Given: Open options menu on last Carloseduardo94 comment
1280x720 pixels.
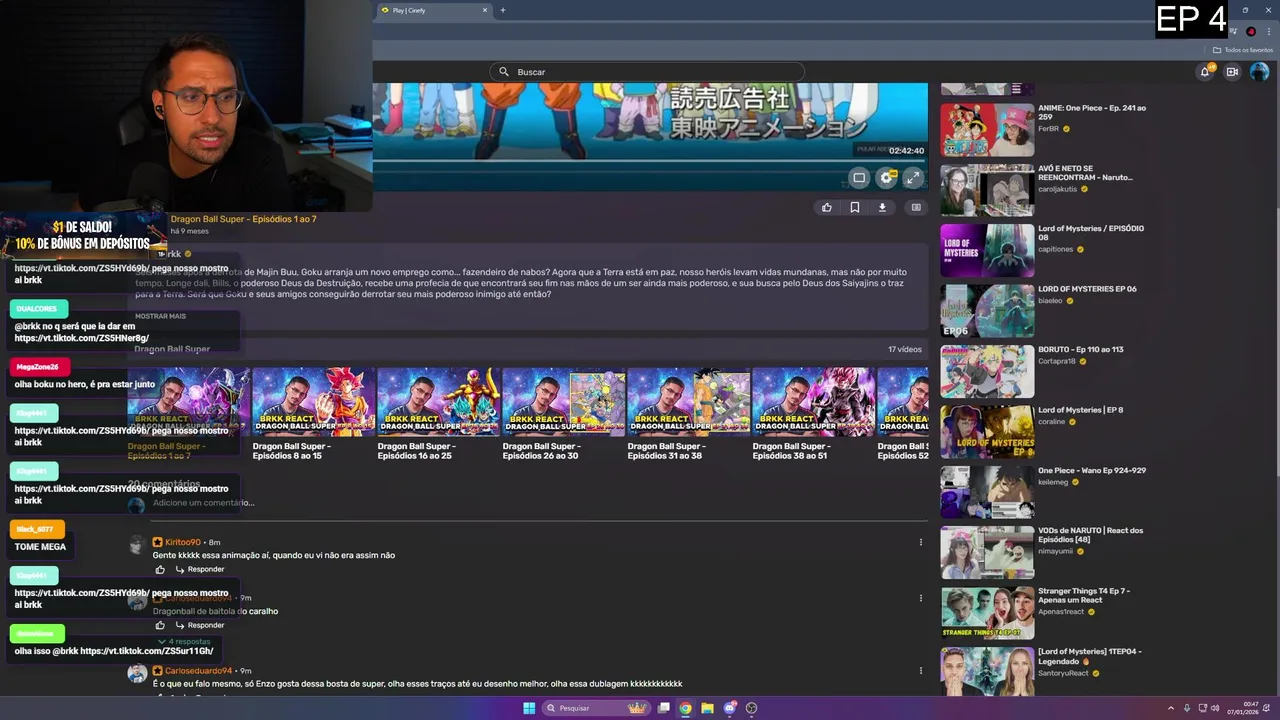Looking at the screenshot, I should (x=920, y=671).
